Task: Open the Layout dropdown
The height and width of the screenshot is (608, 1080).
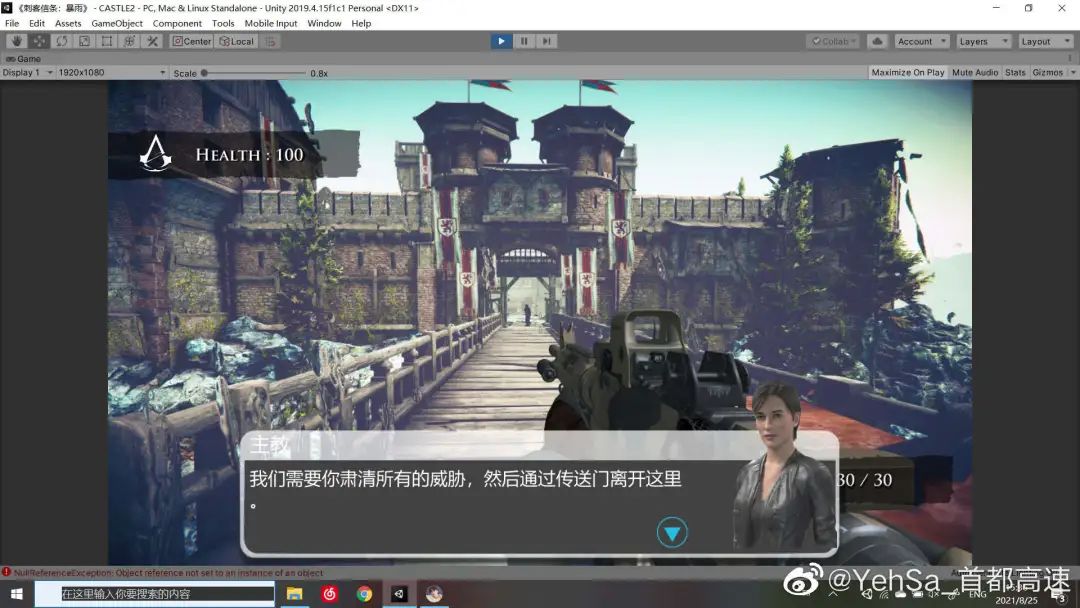Action: click(x=1046, y=41)
